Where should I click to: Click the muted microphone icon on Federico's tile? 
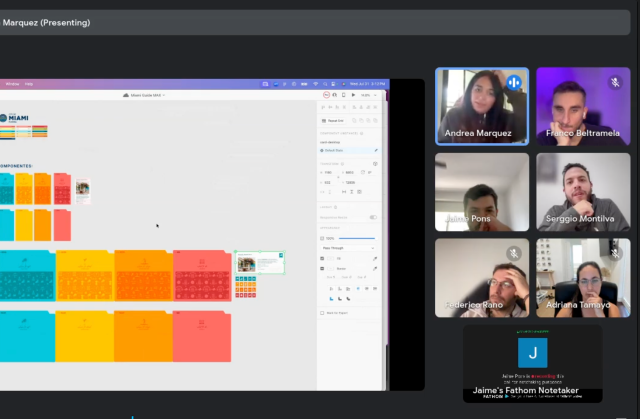tap(514, 254)
